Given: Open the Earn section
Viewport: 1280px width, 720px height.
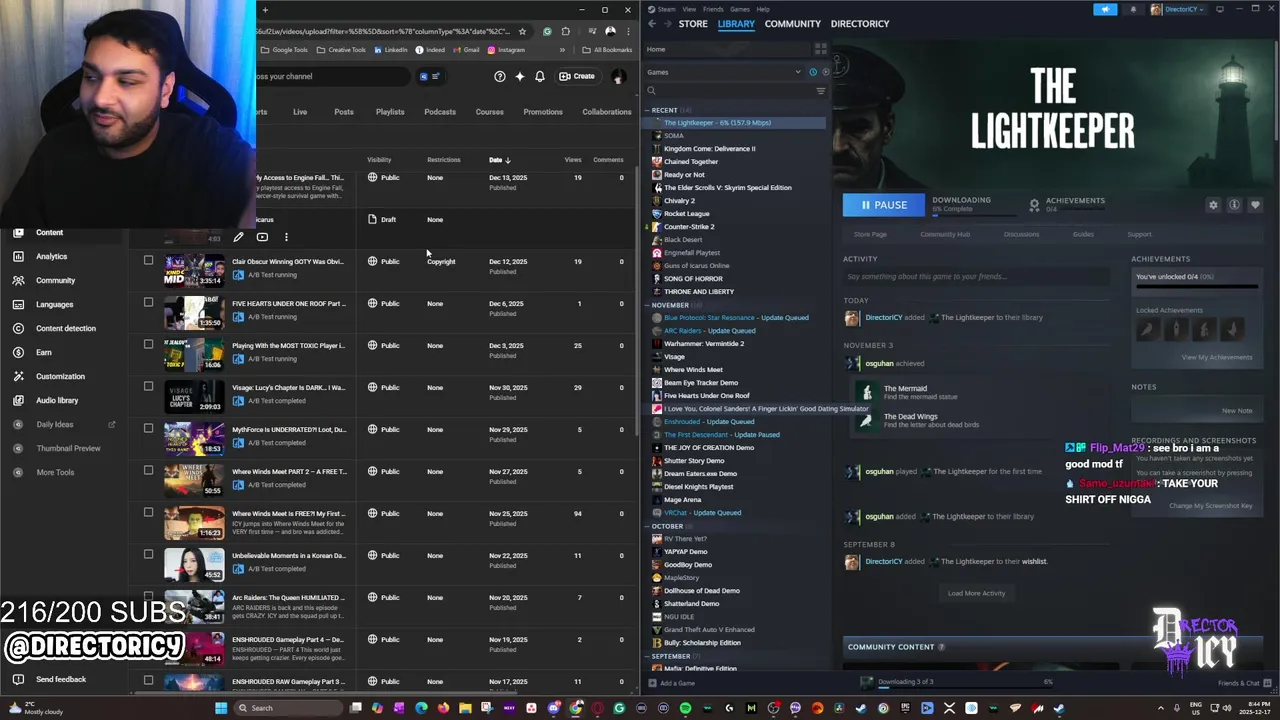Looking at the screenshot, I should (44, 352).
